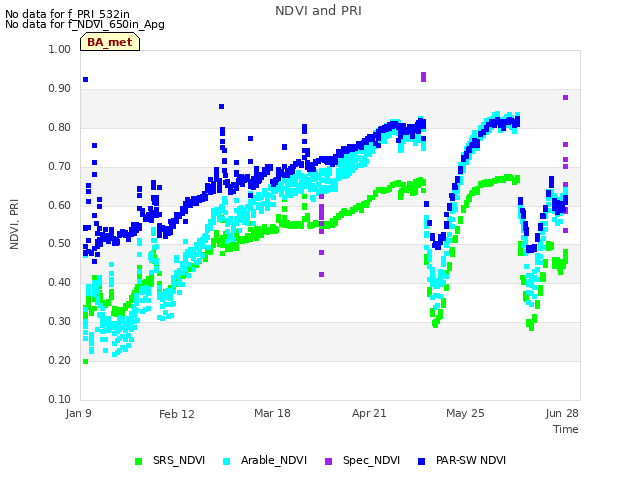
Task: Click the purple Spec_NDVI outlier near 0.93
Action: (x=423, y=77)
